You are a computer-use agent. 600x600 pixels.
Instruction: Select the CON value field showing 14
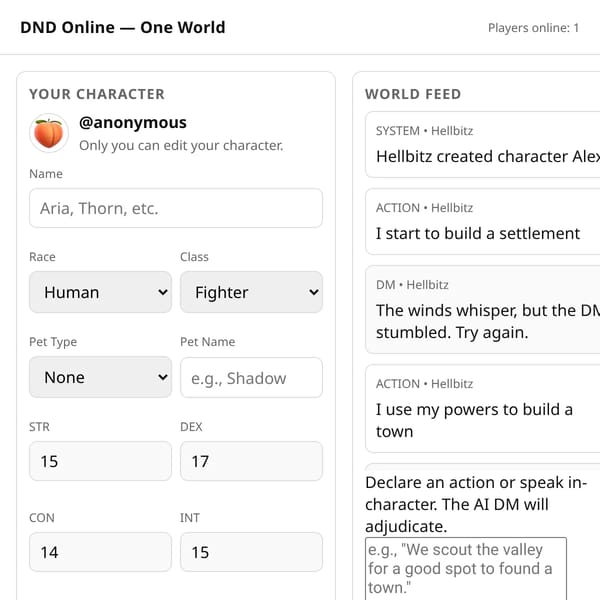pyautogui.click(x=100, y=552)
